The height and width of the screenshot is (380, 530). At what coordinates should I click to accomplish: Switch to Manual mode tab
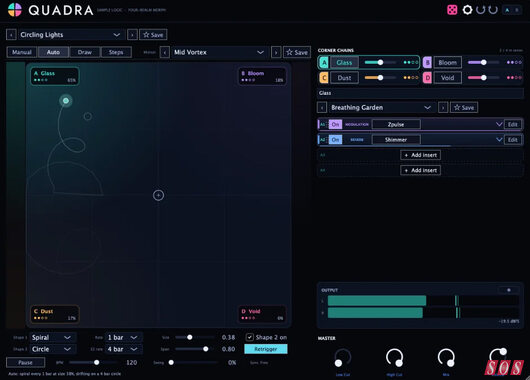[22, 52]
